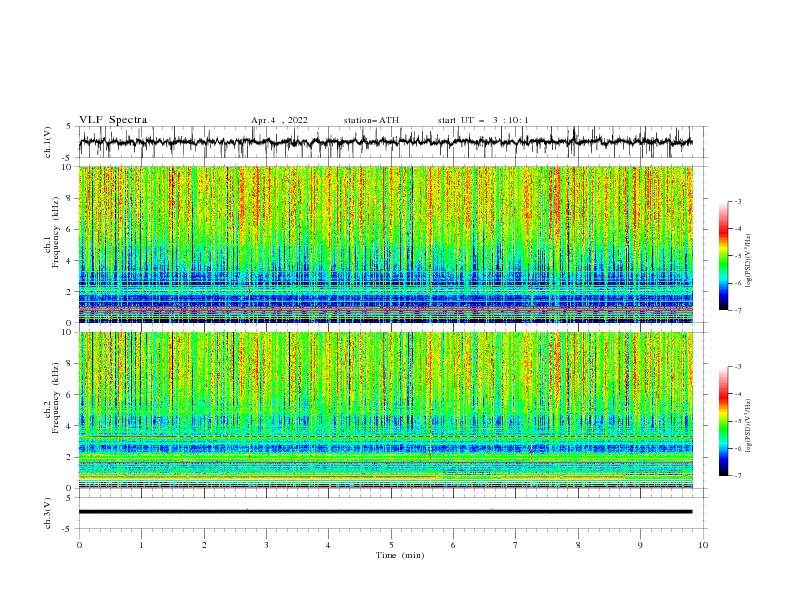Image resolution: width=792 pixels, height=612 pixels.
Task: Click the '10' tick label on time axis
Action: [703, 545]
